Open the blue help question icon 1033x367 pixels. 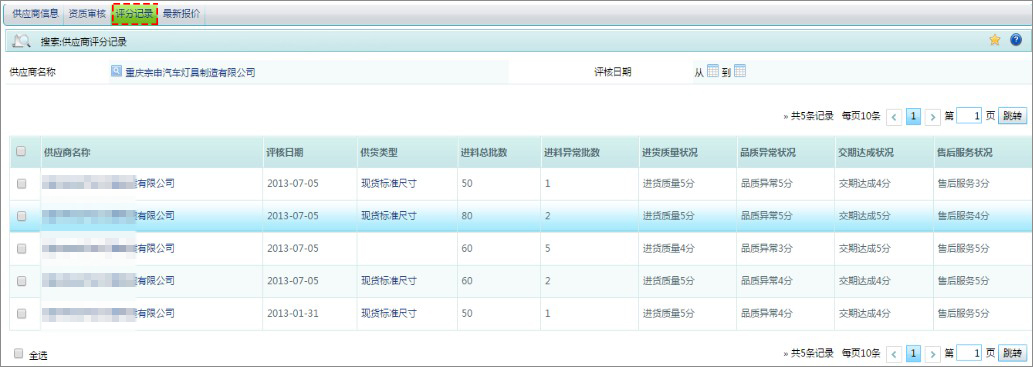click(1016, 40)
